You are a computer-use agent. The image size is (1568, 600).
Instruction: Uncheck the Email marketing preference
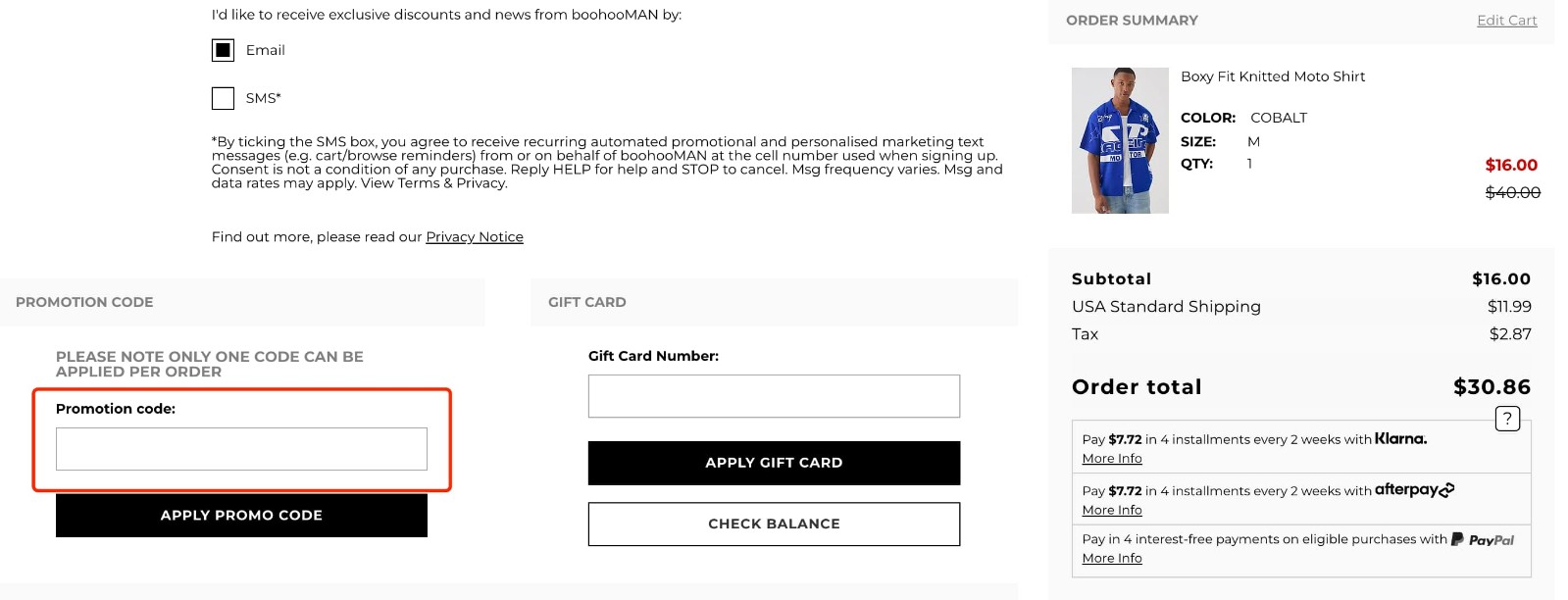tap(223, 49)
